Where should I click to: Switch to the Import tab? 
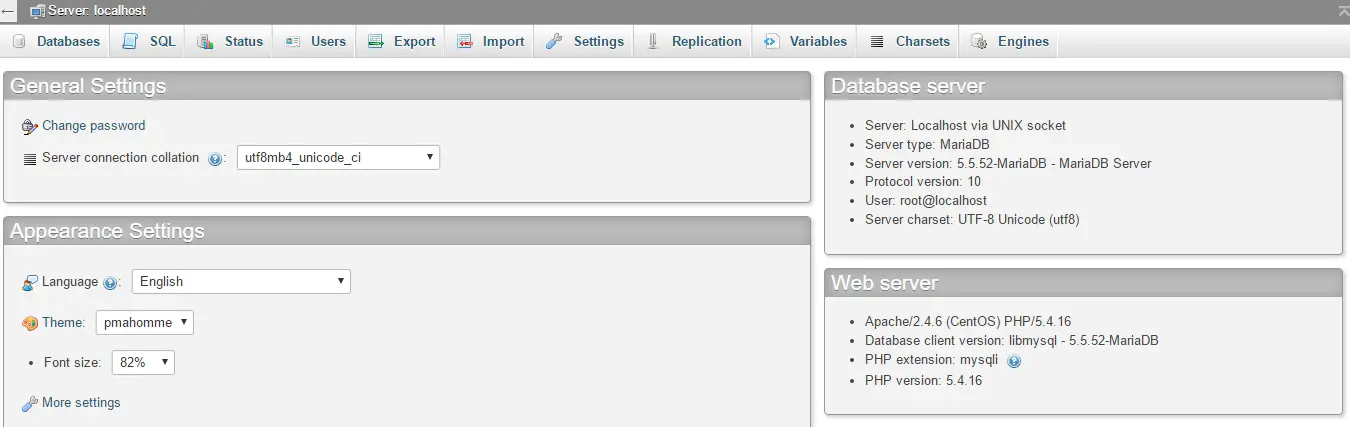point(491,42)
